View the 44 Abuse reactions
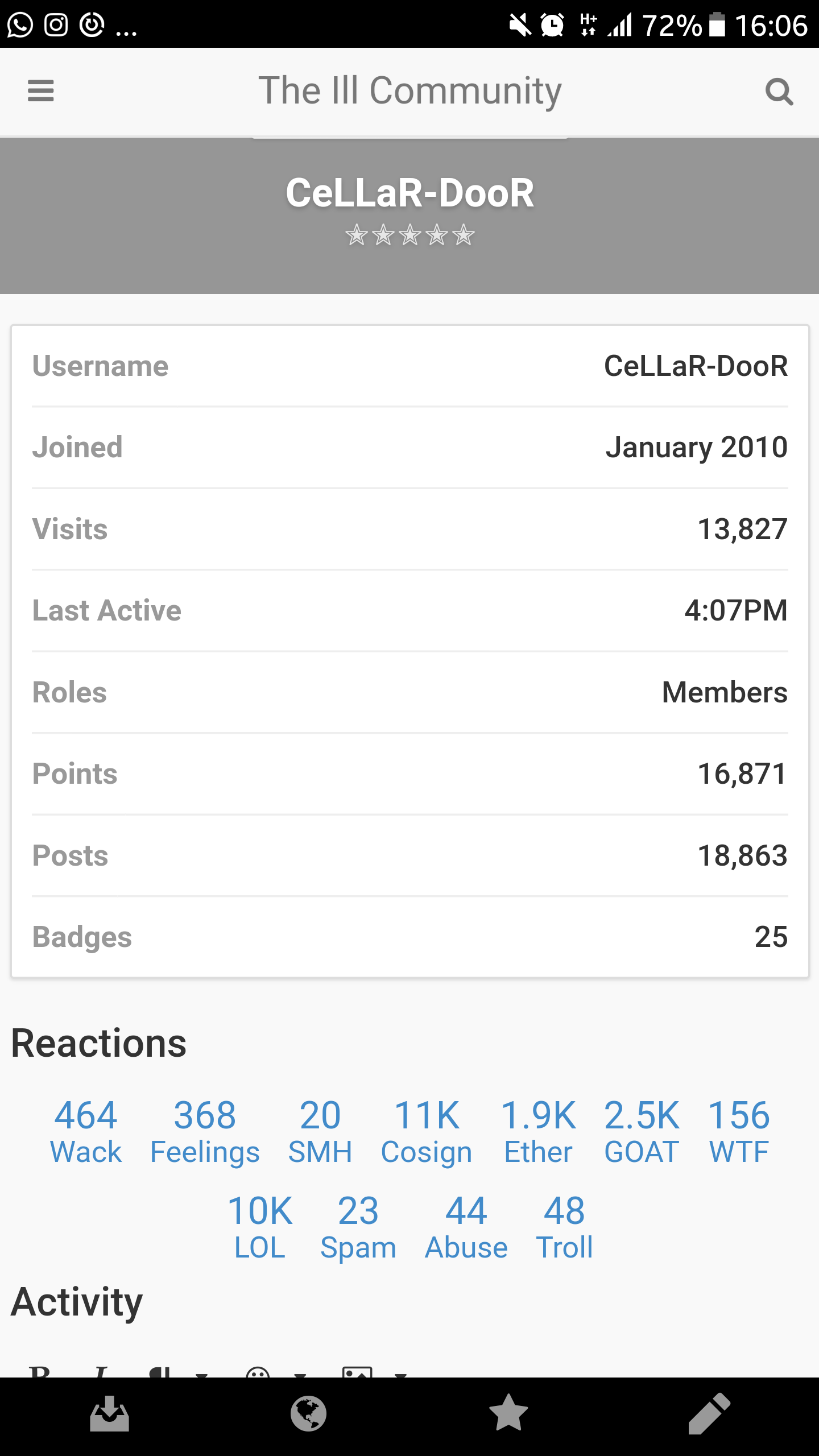This screenshot has height=1456, width=819. click(x=466, y=1227)
